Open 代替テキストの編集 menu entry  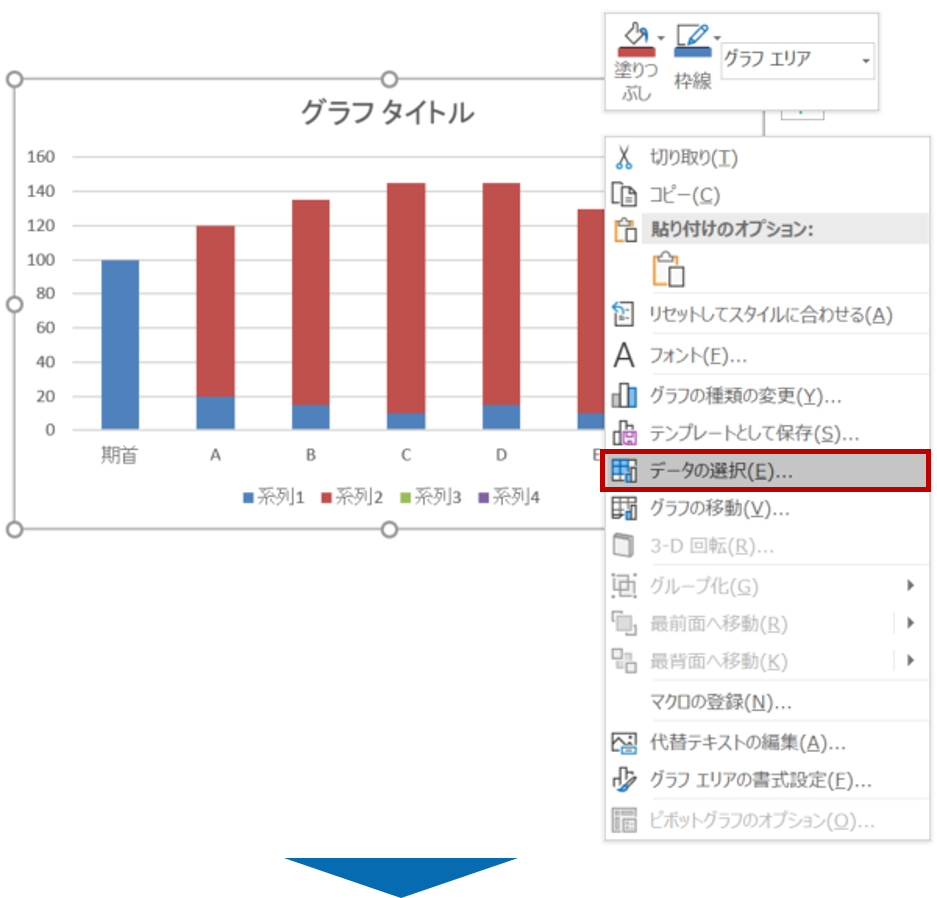[x=747, y=743]
